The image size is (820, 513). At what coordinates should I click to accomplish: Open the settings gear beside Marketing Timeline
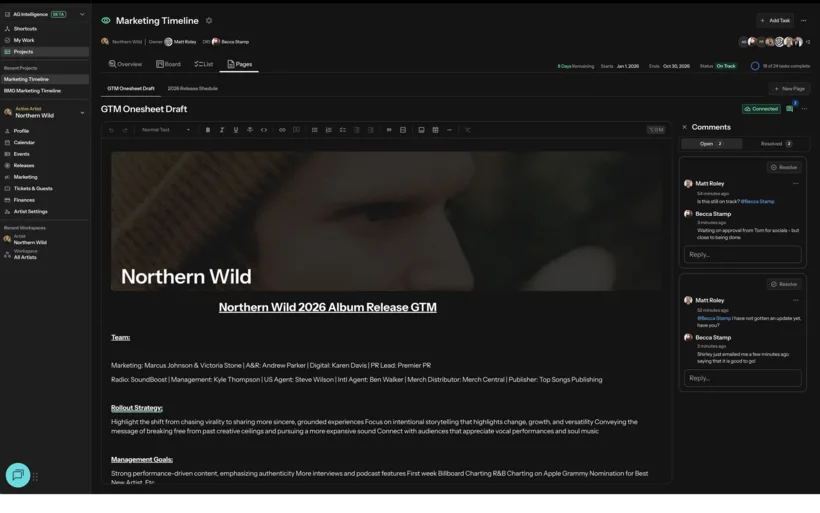pyautogui.click(x=209, y=21)
